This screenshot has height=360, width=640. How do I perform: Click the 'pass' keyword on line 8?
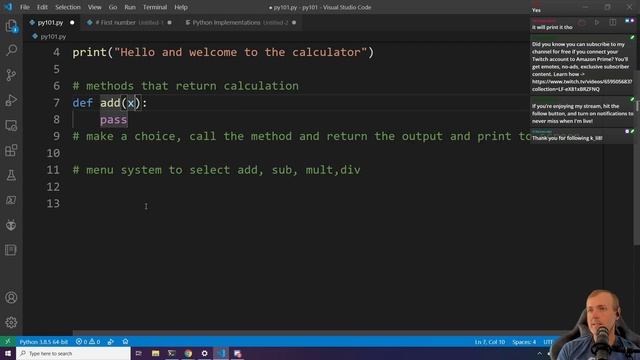(x=113, y=120)
